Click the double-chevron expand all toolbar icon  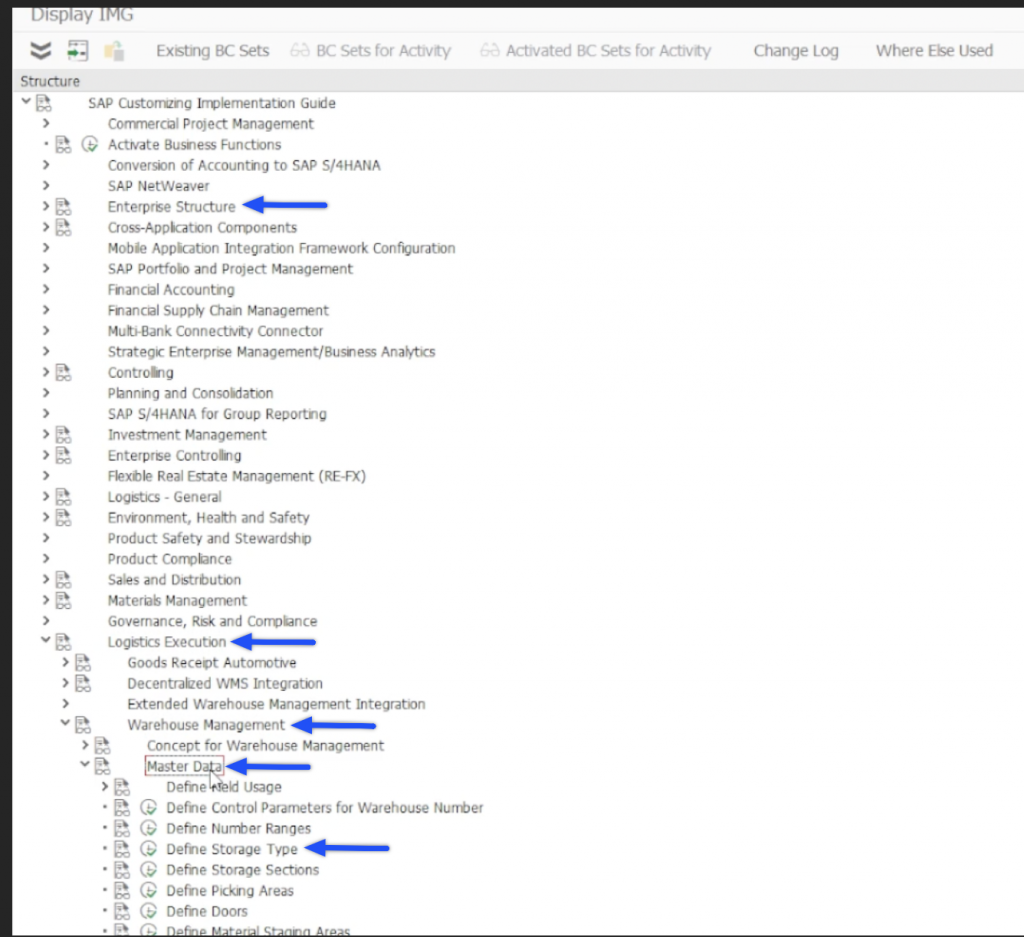click(x=40, y=51)
